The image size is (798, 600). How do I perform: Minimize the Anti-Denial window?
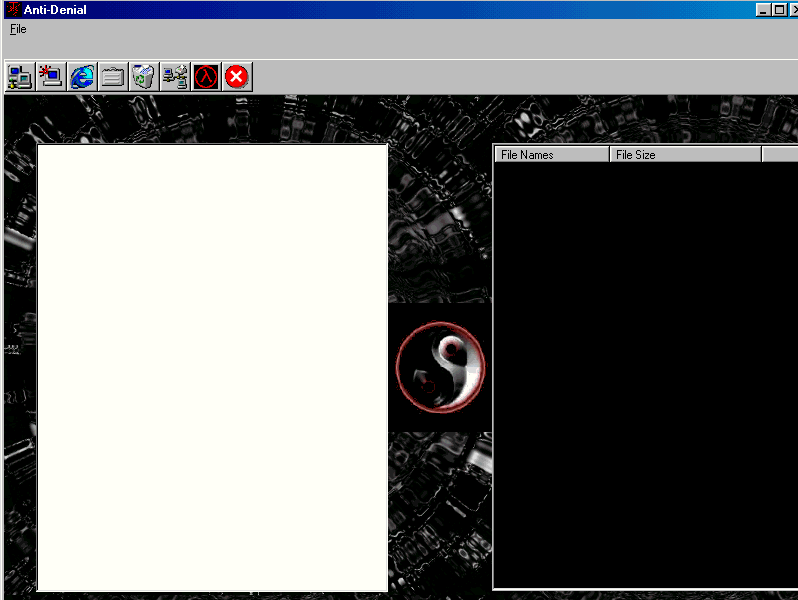[763, 9]
